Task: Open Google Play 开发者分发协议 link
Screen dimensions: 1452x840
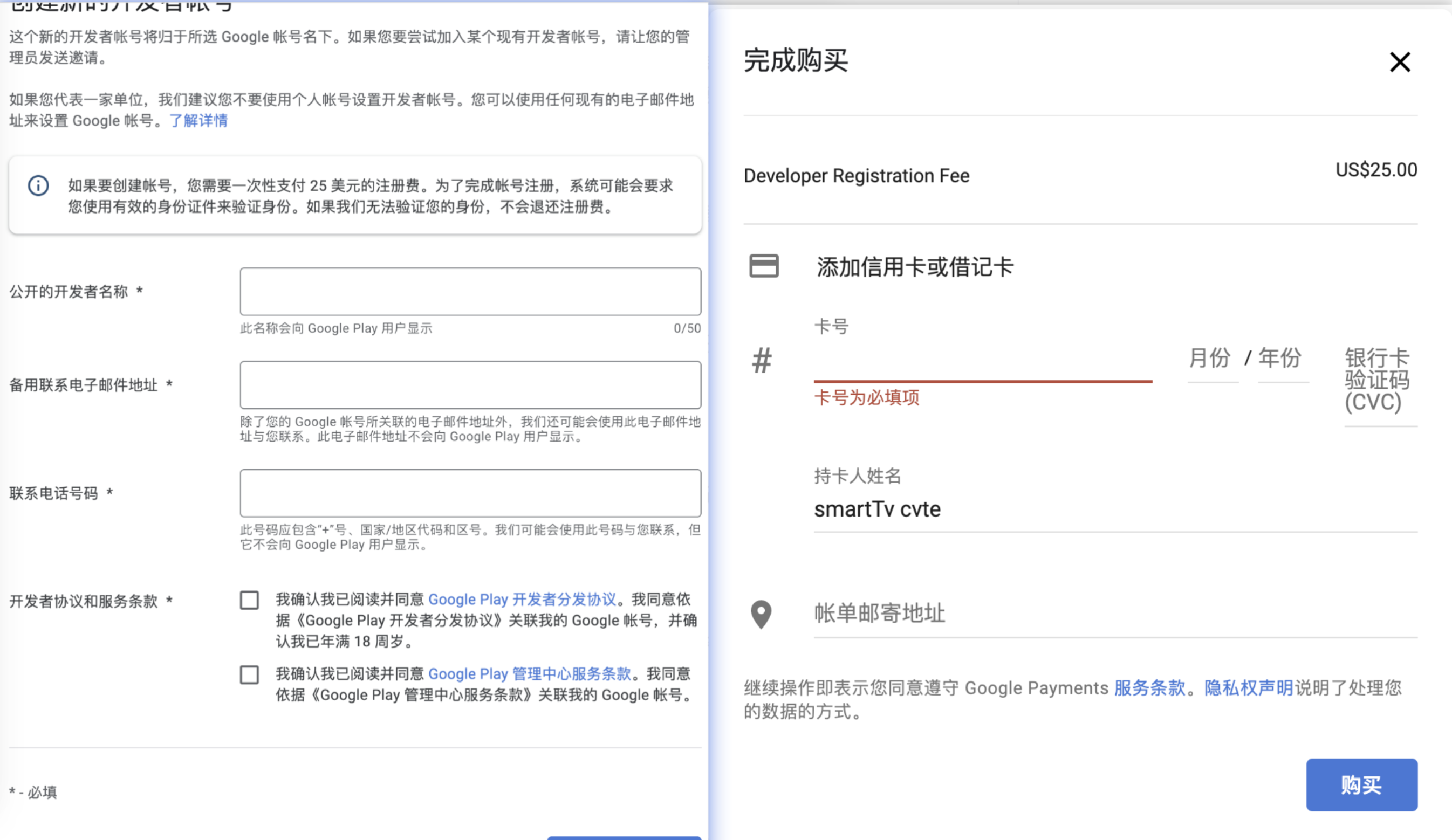Action: pos(522,600)
